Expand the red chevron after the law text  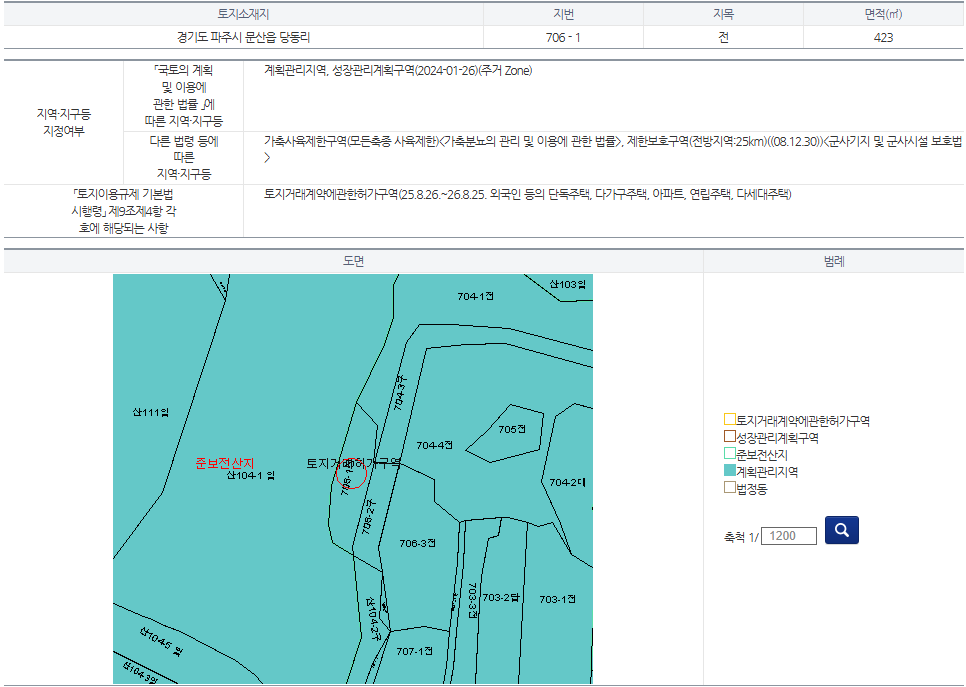[x=267, y=158]
